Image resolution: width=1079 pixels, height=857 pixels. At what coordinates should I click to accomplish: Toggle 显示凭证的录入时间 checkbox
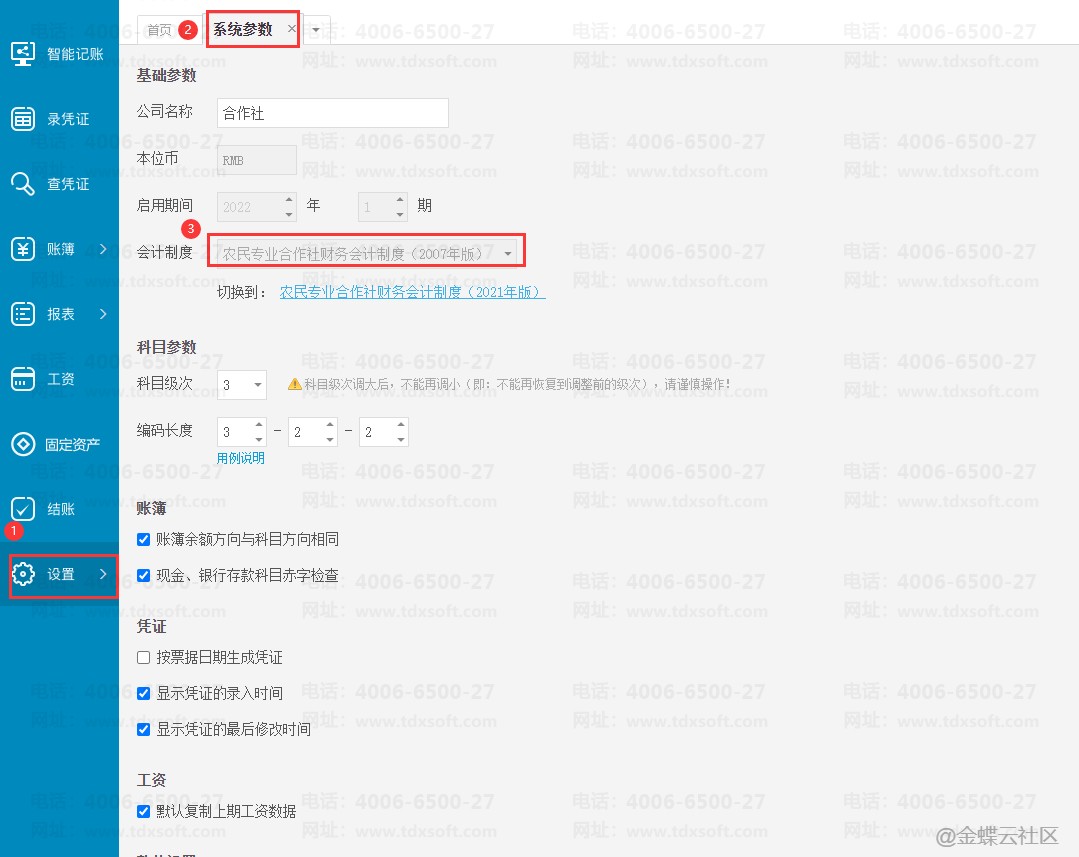pos(144,693)
